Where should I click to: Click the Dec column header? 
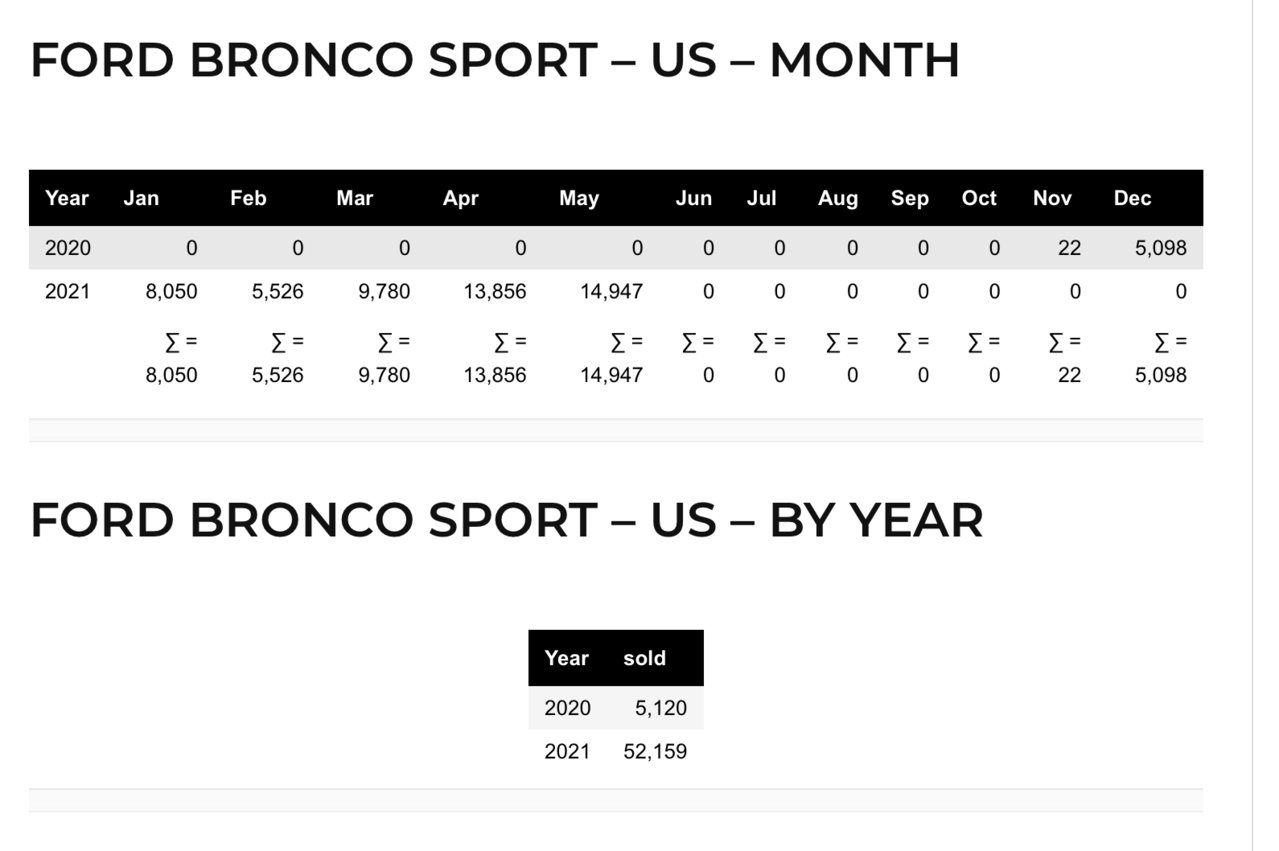(x=1132, y=198)
